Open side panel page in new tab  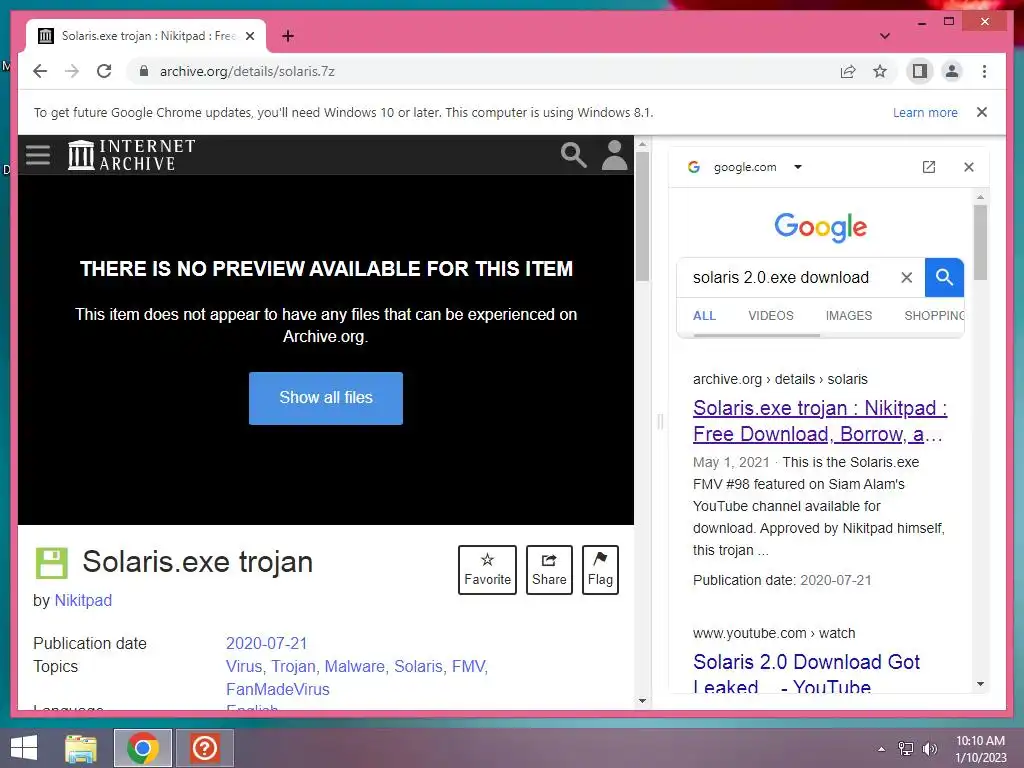(x=929, y=167)
